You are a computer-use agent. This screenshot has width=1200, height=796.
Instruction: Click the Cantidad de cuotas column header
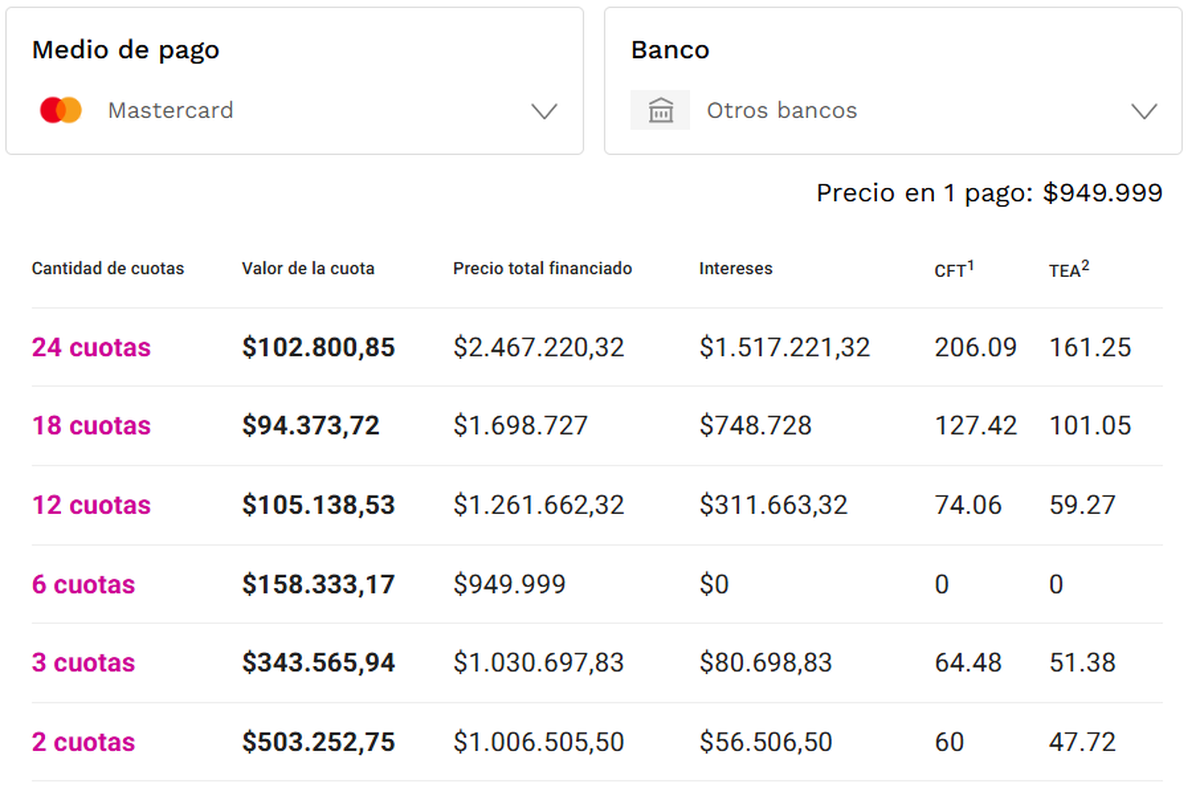[108, 269]
